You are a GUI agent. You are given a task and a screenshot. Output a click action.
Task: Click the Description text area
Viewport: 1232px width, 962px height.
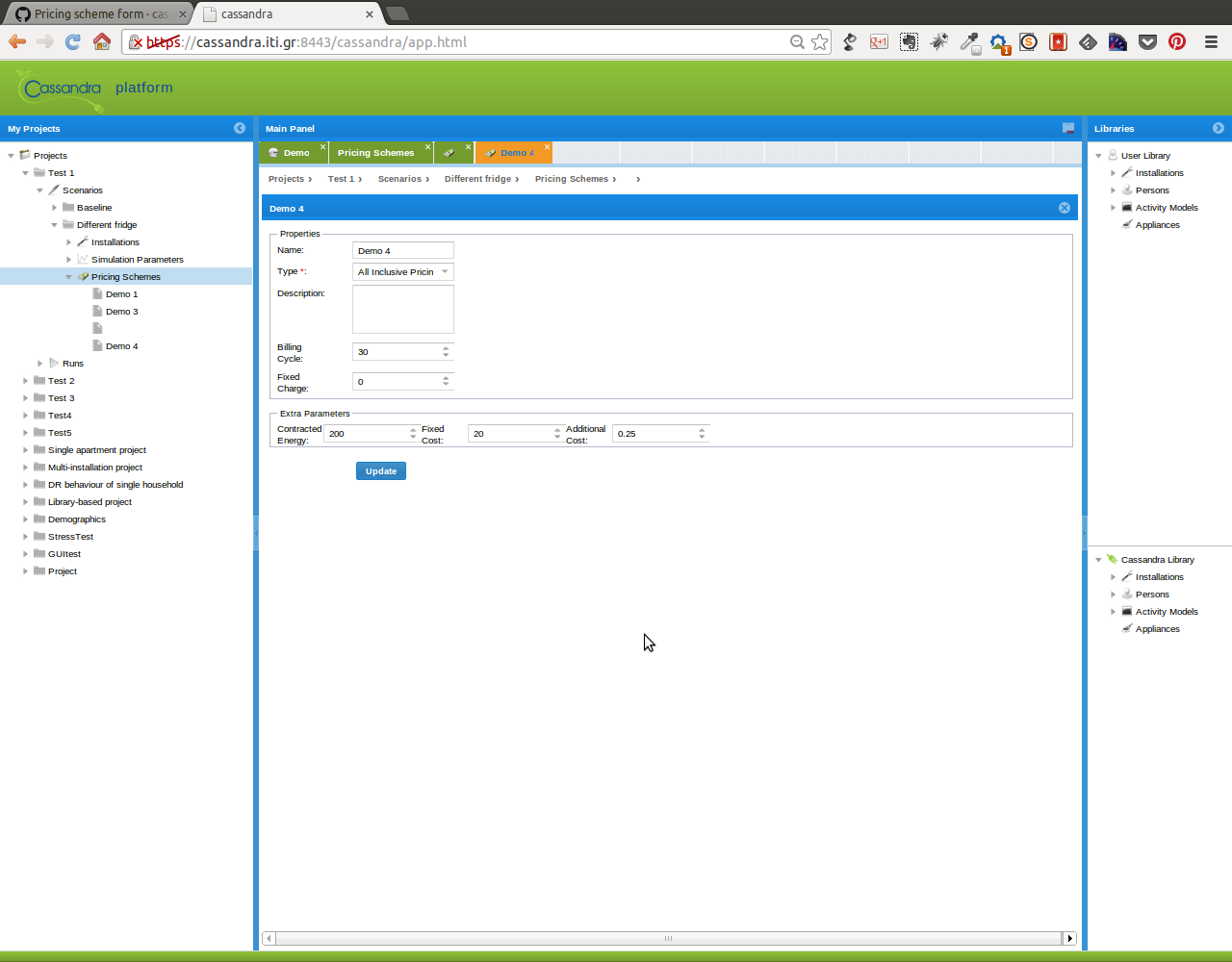click(x=403, y=309)
